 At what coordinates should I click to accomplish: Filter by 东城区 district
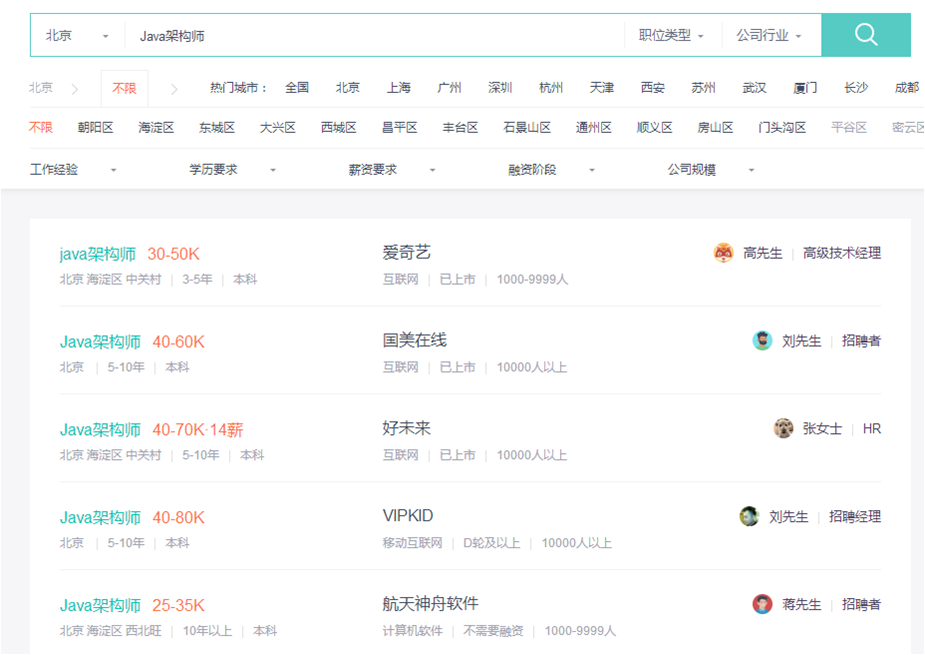[217, 127]
